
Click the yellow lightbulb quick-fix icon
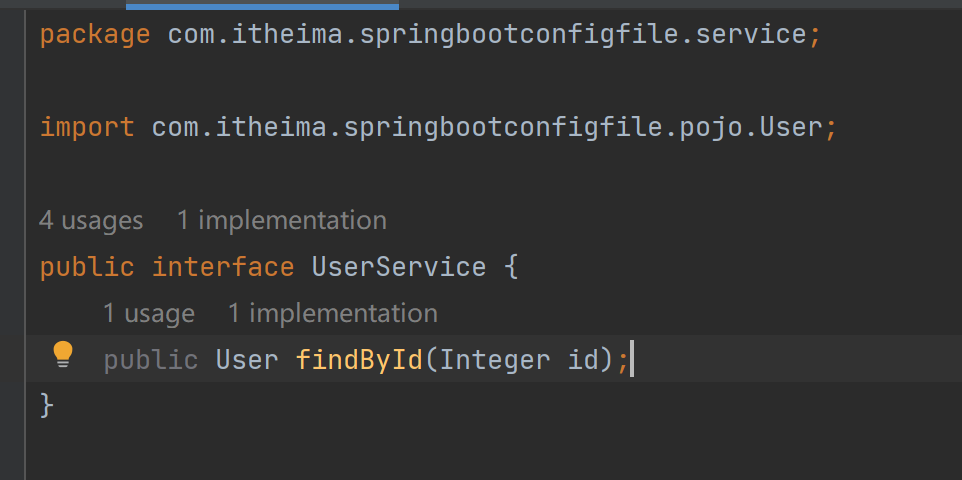point(63,354)
